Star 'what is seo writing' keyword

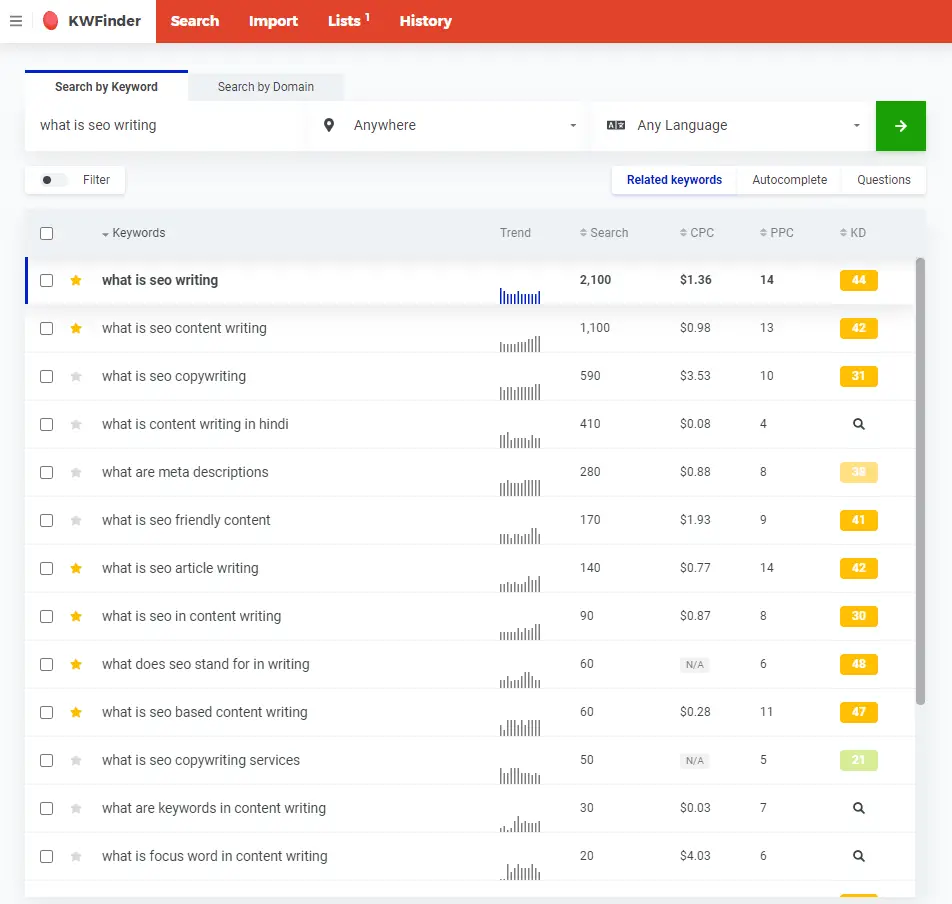tap(76, 280)
